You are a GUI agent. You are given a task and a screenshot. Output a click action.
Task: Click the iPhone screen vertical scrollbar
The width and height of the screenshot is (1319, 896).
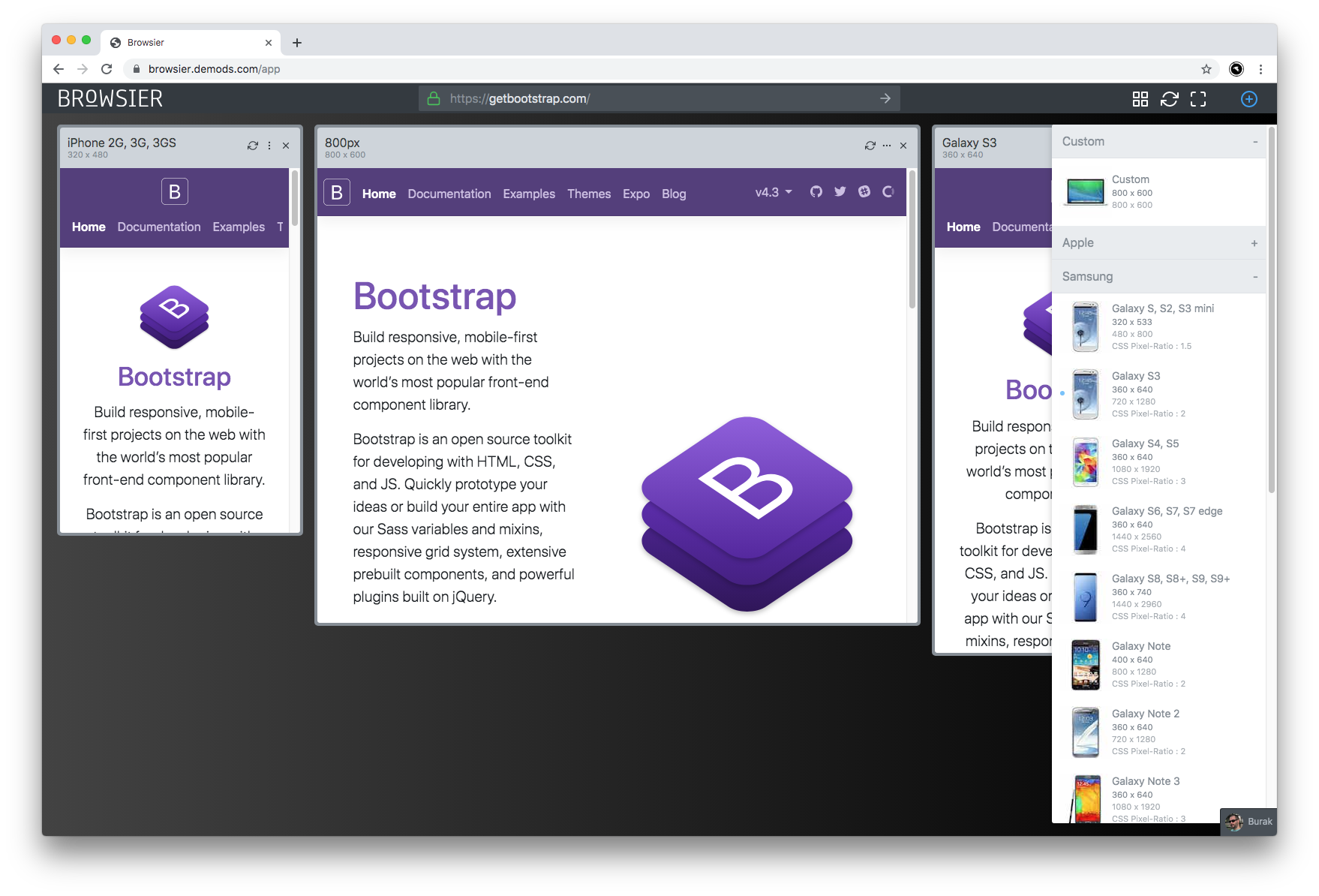click(295, 199)
